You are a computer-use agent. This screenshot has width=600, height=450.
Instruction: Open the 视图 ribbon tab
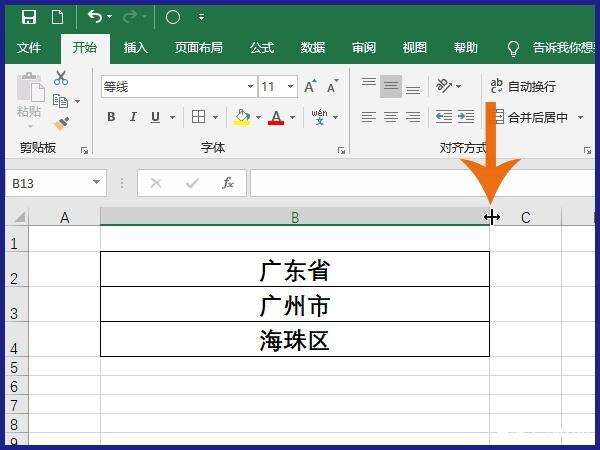tap(414, 48)
